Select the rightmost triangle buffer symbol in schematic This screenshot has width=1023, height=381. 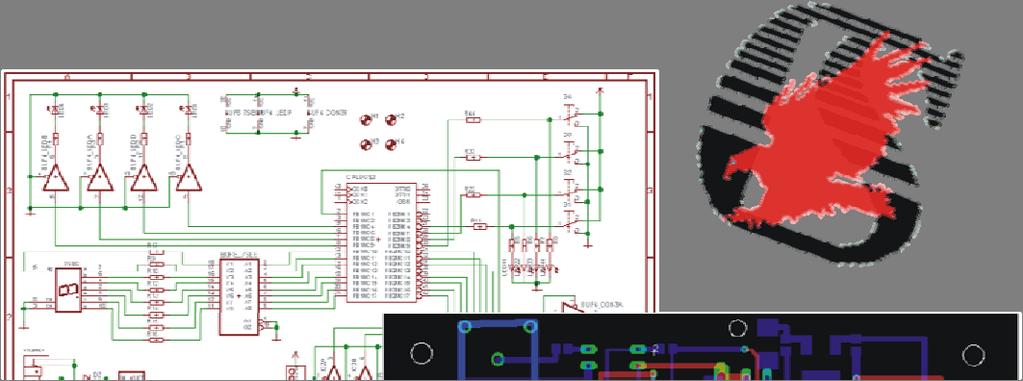tap(189, 178)
